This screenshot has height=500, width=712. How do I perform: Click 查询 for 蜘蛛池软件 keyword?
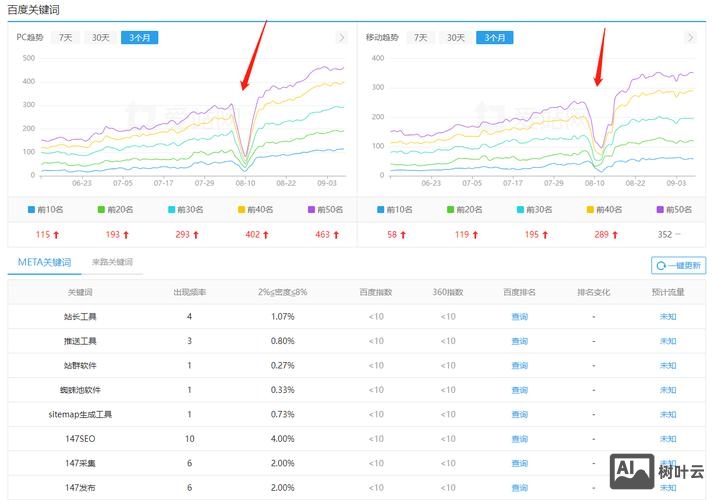point(519,390)
